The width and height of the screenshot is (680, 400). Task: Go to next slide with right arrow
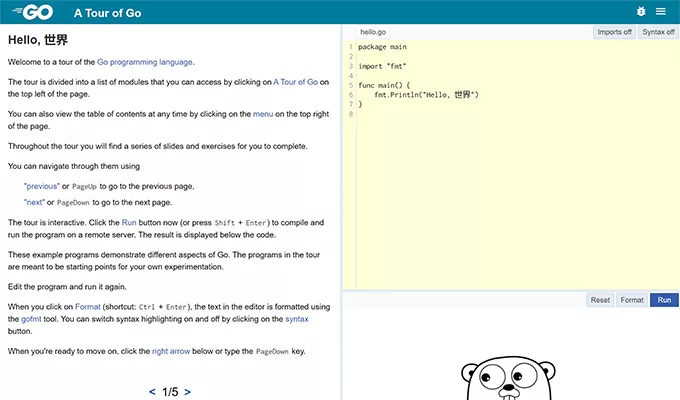tap(187, 392)
